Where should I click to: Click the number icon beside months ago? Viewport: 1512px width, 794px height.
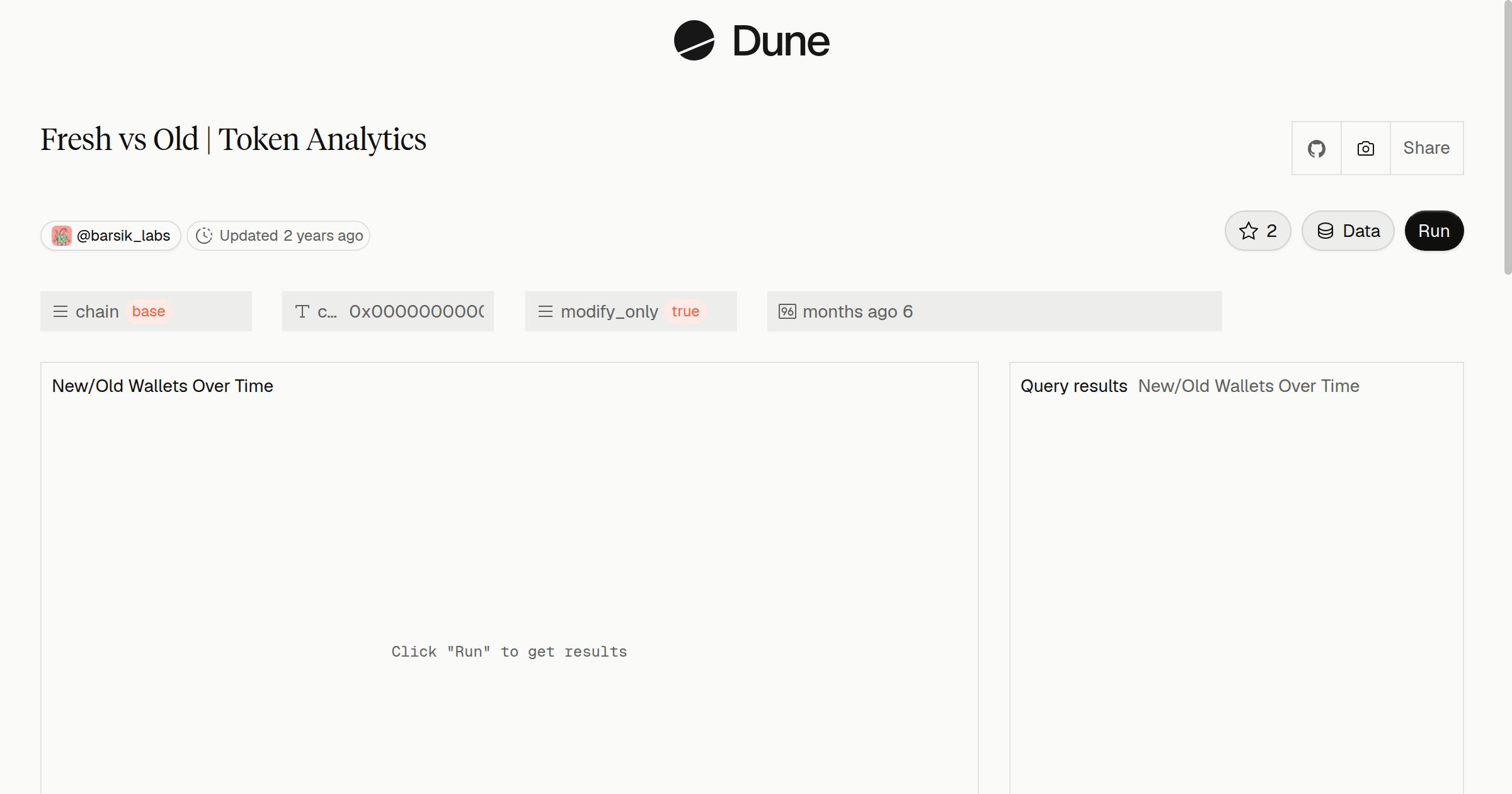[787, 311]
